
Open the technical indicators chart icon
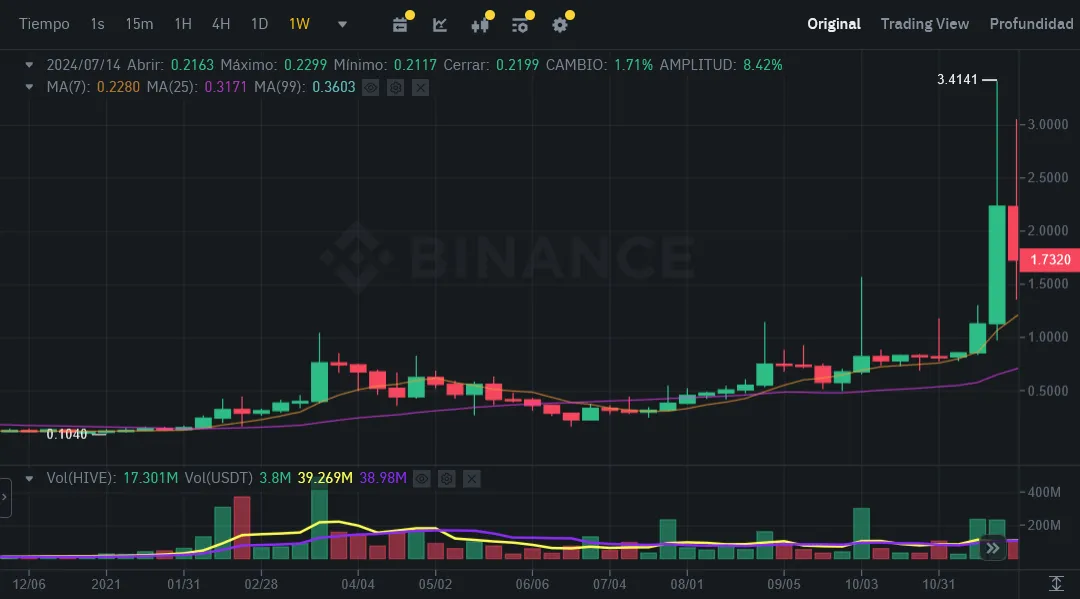pos(439,25)
